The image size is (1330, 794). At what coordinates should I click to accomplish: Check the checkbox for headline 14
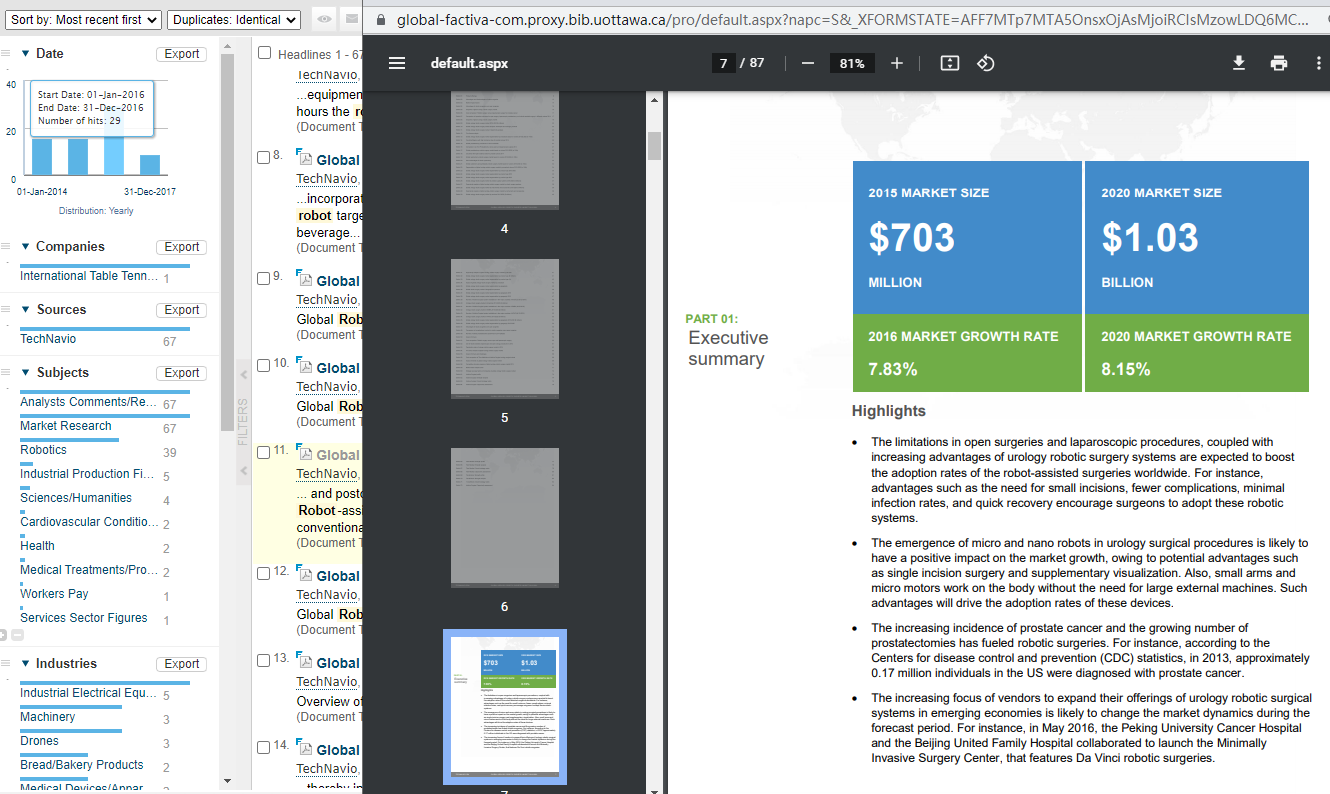(x=263, y=747)
